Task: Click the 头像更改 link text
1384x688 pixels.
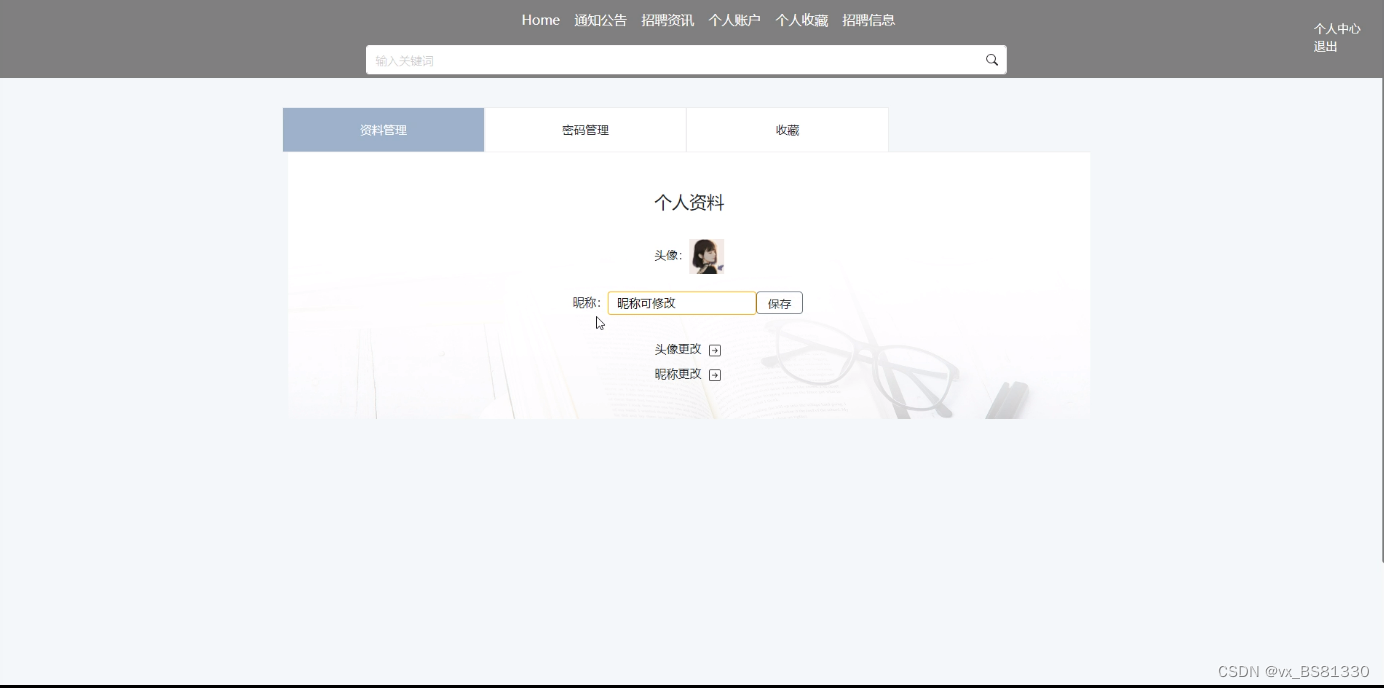Action: click(x=678, y=349)
